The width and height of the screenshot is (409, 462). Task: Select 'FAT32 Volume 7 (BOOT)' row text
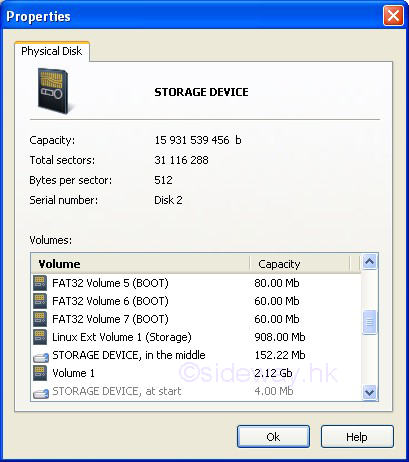[x=110, y=319]
